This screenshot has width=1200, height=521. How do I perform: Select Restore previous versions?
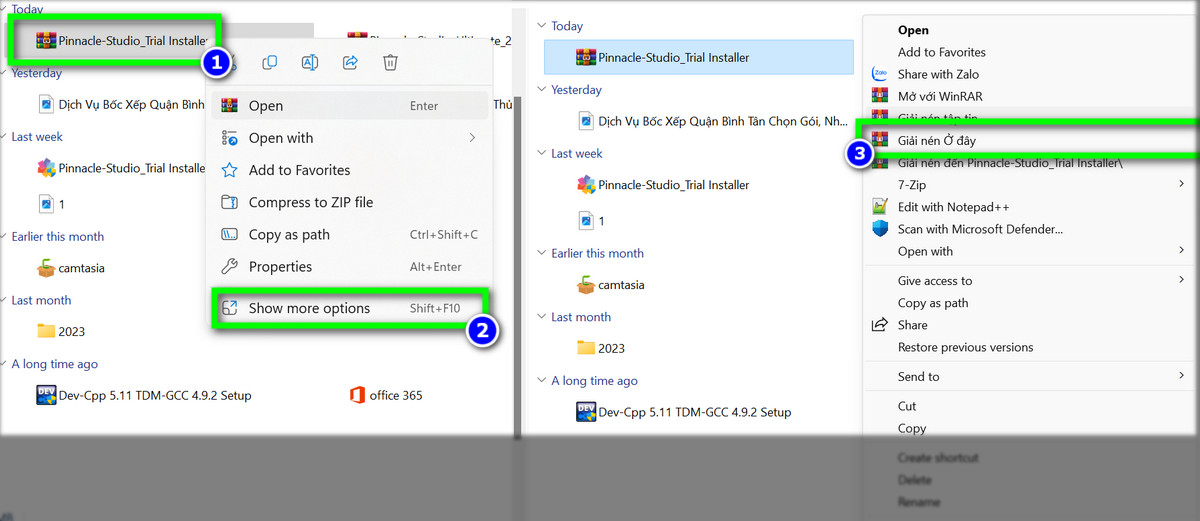click(965, 347)
